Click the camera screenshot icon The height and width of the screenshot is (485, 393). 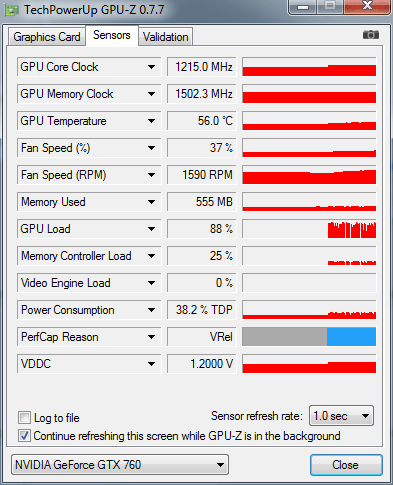pyautogui.click(x=371, y=34)
